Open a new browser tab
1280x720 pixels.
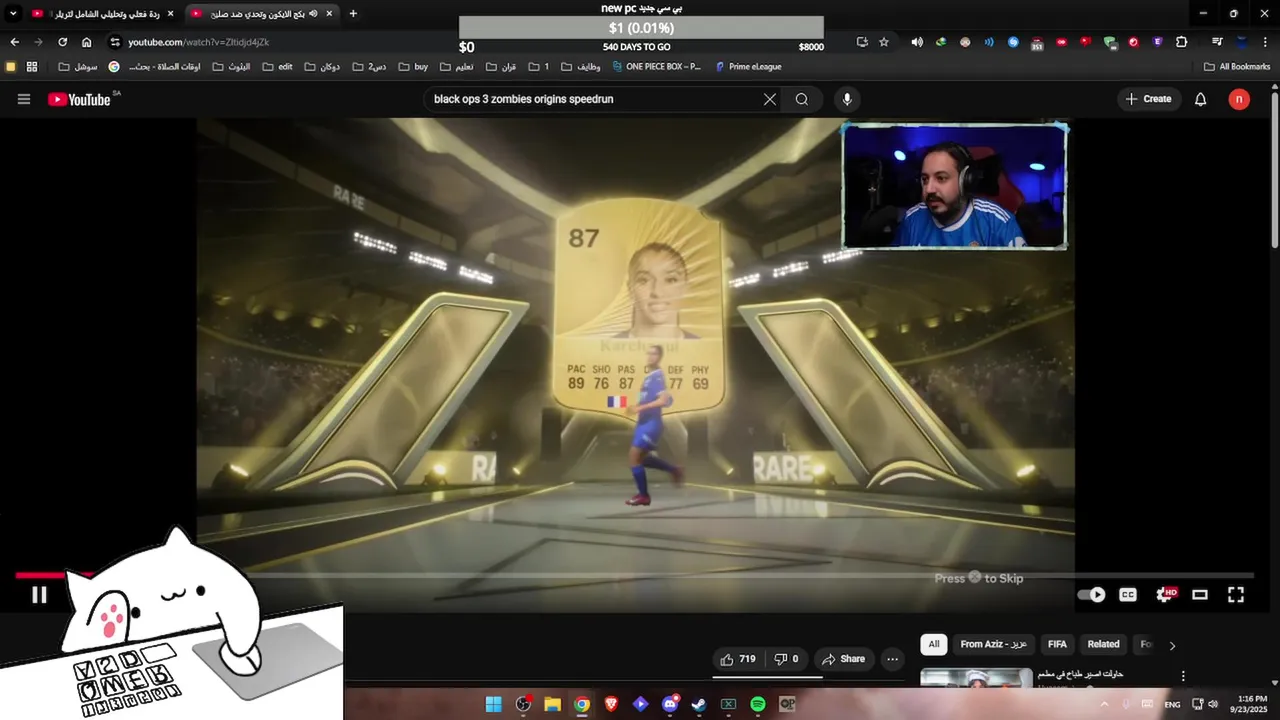click(353, 14)
